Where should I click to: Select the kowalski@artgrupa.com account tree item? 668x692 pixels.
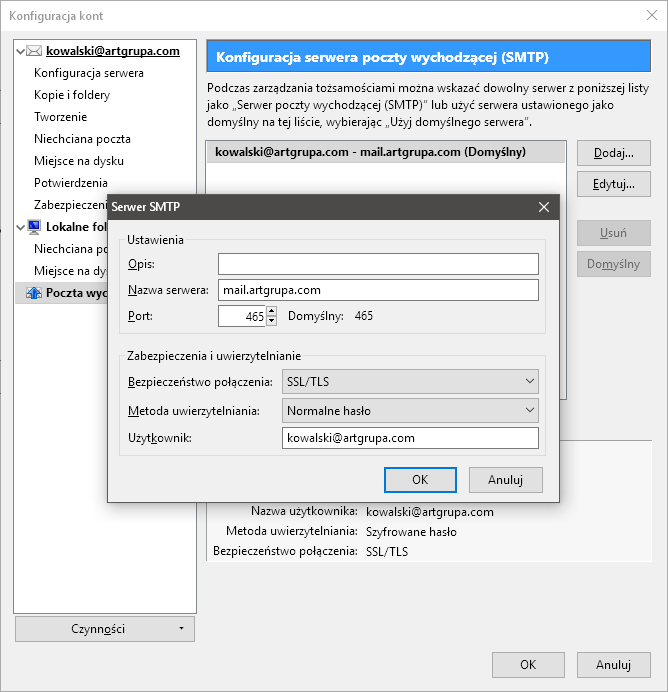click(x=113, y=51)
